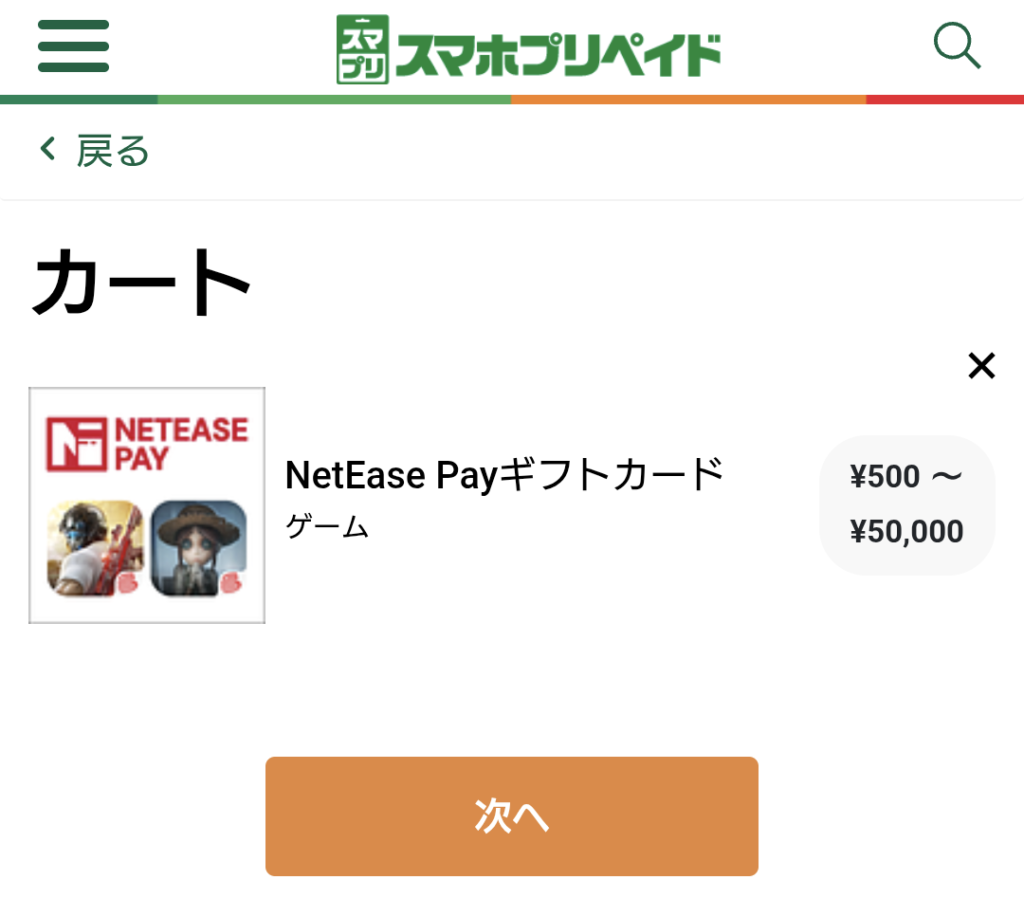The height and width of the screenshot is (898, 1024).
Task: Click the light green header stripe segment
Action: tap(334, 100)
